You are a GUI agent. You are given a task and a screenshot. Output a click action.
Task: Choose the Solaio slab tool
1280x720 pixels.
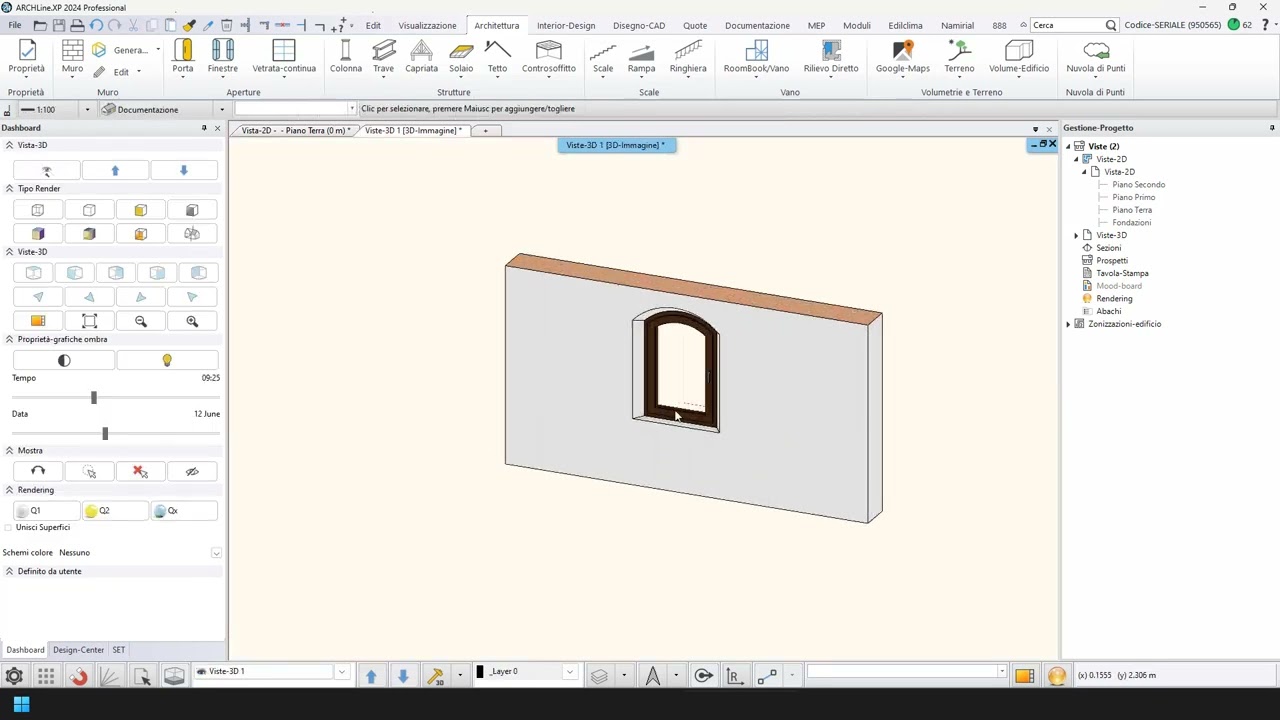(461, 56)
